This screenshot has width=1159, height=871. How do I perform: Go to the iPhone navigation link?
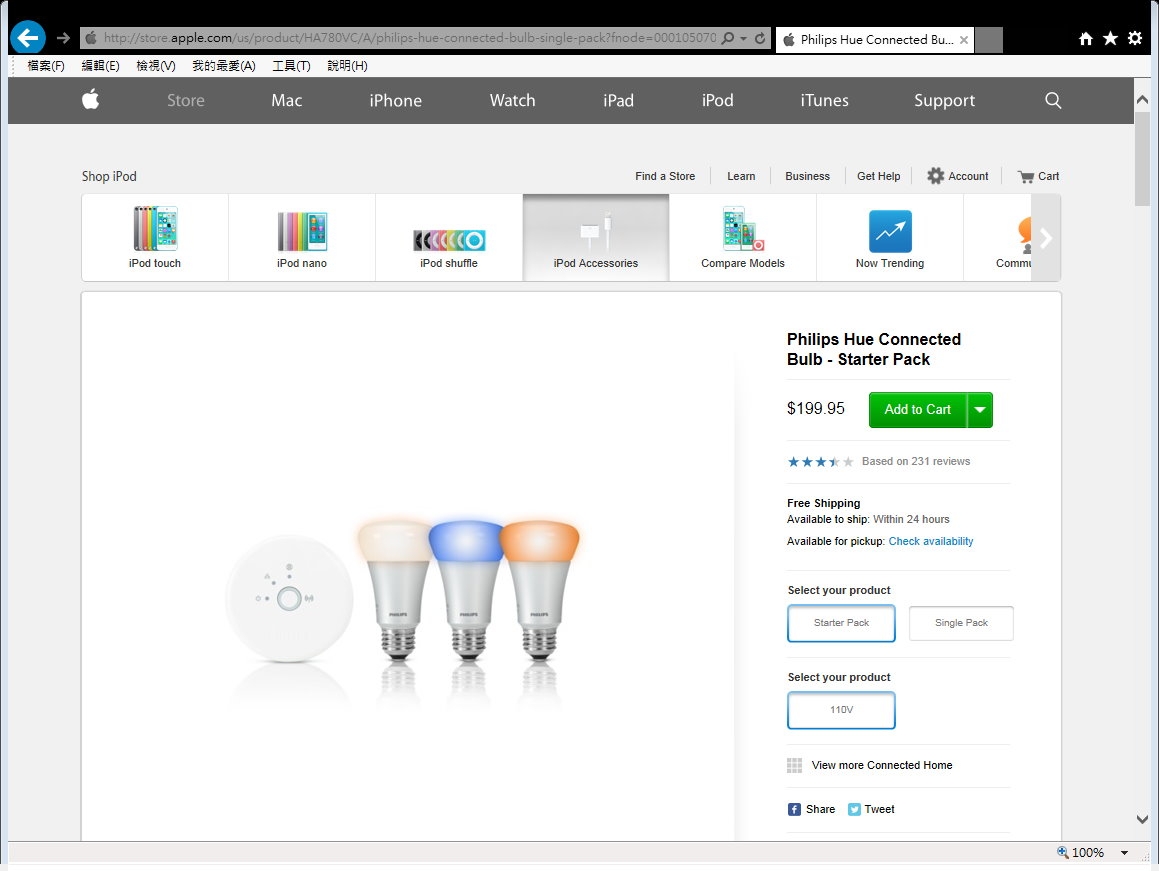(x=395, y=101)
